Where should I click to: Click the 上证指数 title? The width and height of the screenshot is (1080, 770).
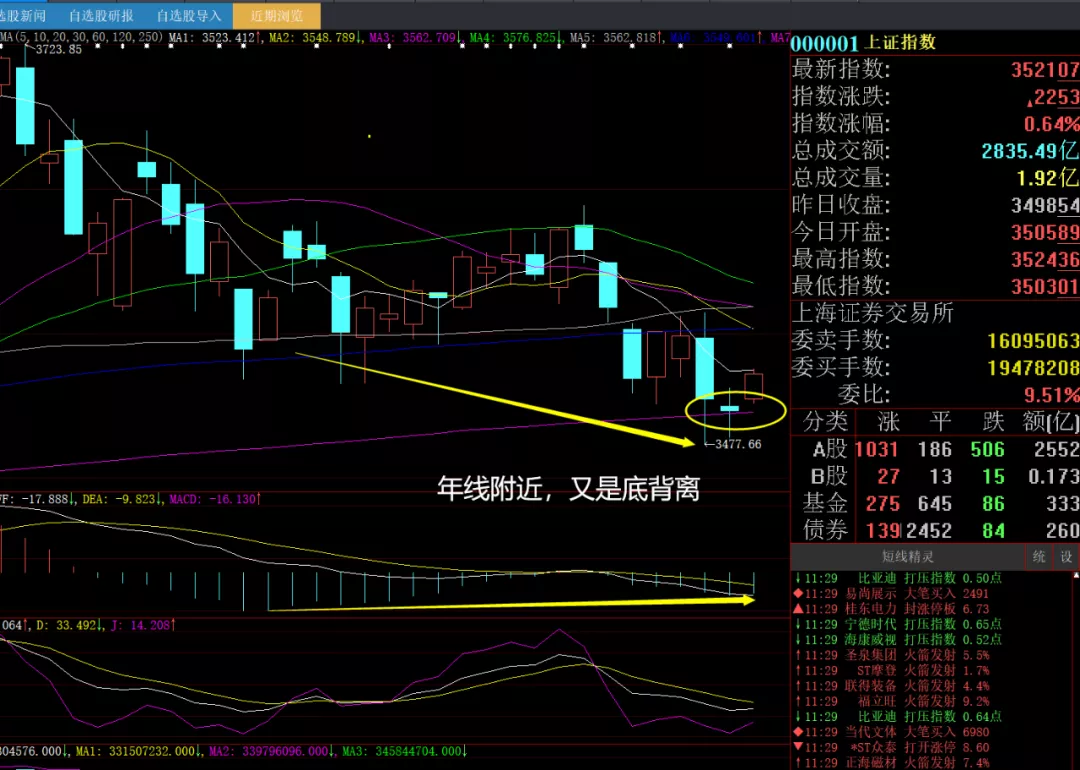pyautogui.click(x=900, y=43)
